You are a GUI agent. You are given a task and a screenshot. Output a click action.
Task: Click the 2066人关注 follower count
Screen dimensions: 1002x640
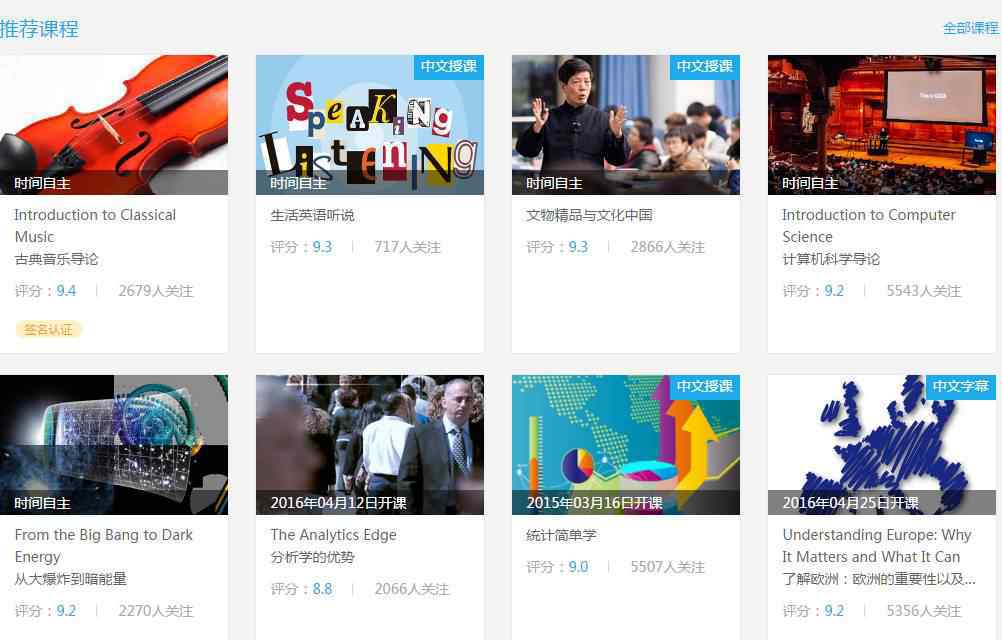point(412,589)
